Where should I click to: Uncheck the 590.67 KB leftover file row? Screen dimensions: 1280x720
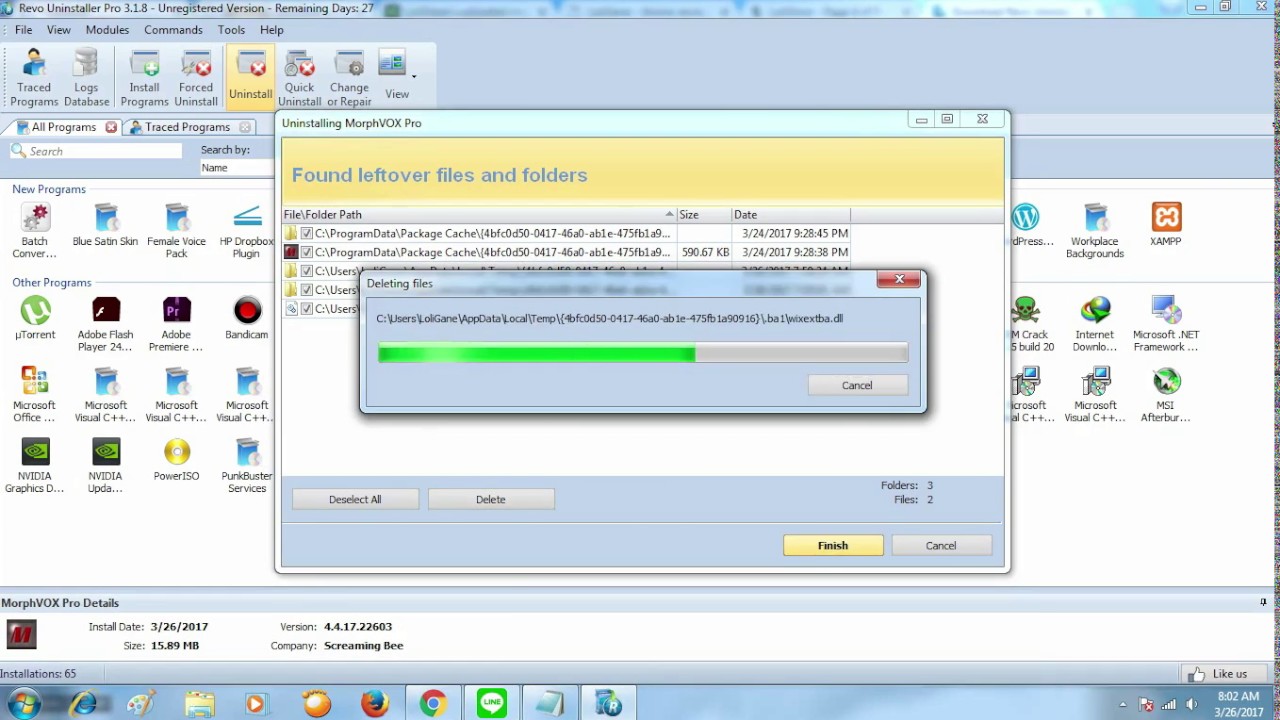[307, 252]
